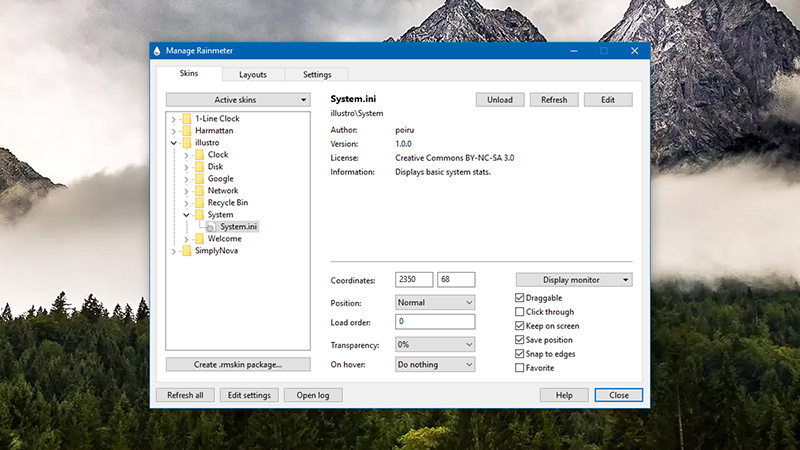Collapse the illustro tree node
Screen dimensions: 800x450
click(173, 143)
